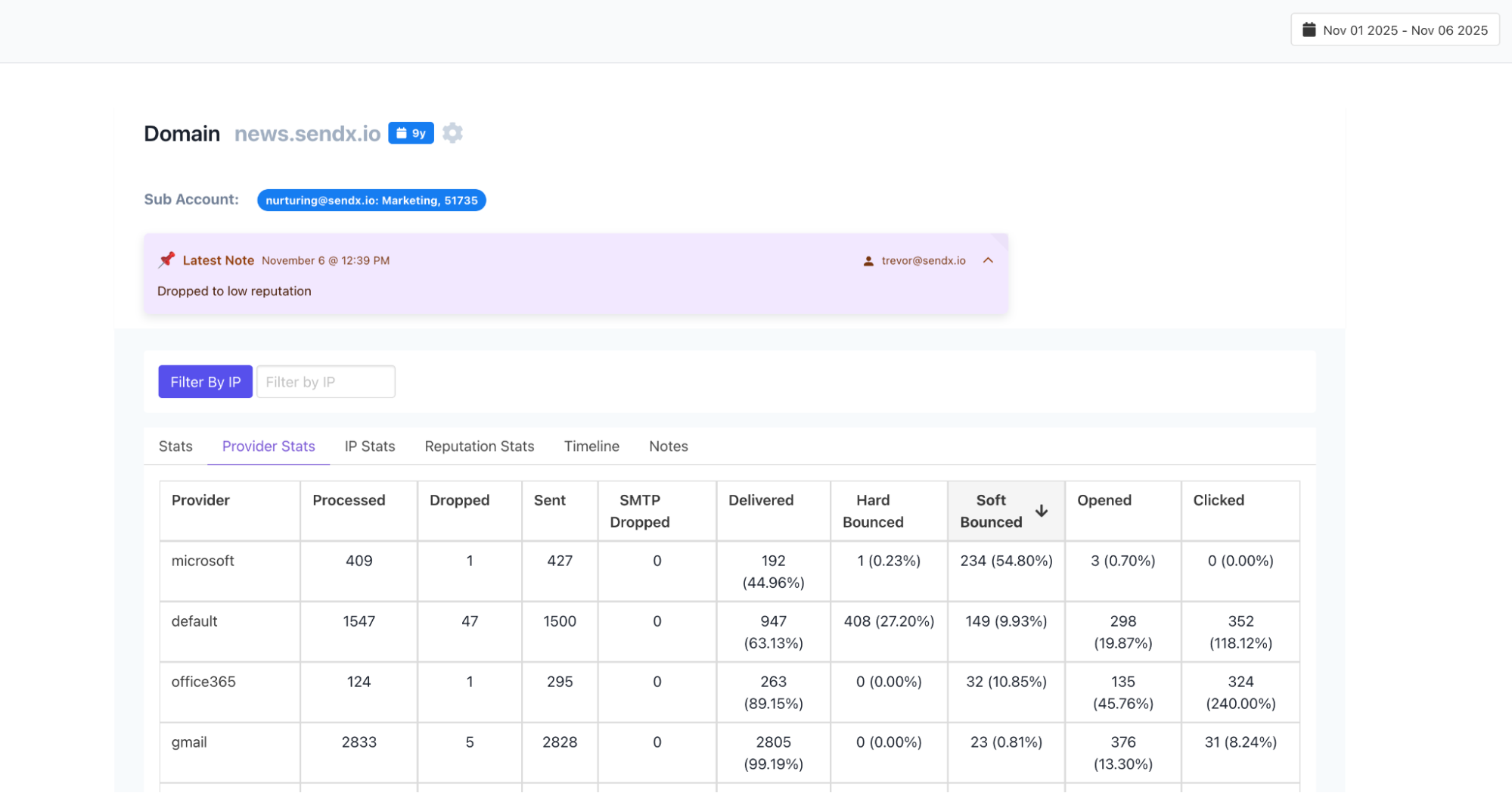
Task: Go to the Reputation Stats tab
Action: pyautogui.click(x=480, y=446)
